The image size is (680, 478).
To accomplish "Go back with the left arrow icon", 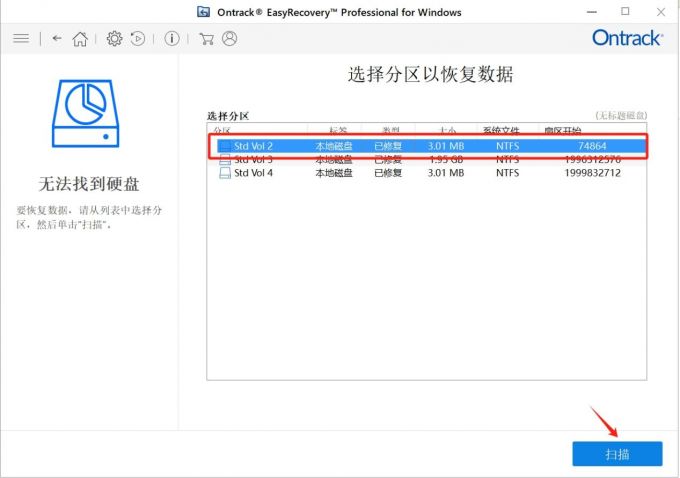I will (57, 38).
